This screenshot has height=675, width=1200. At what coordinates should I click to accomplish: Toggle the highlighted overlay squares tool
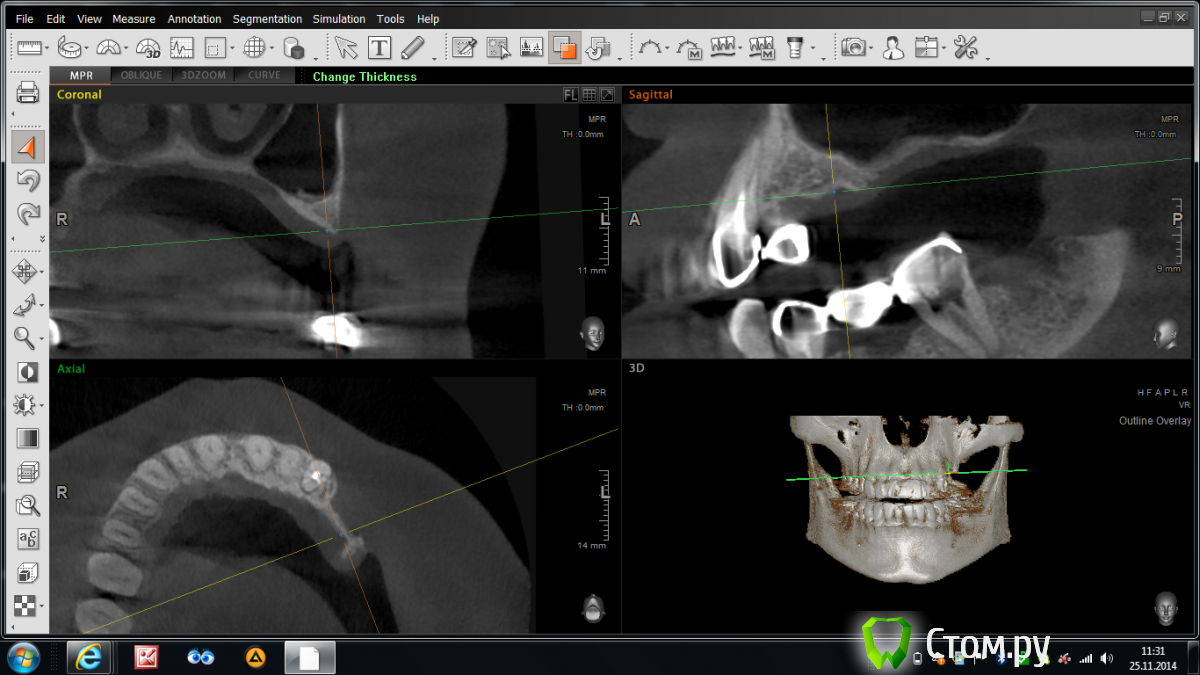click(564, 47)
